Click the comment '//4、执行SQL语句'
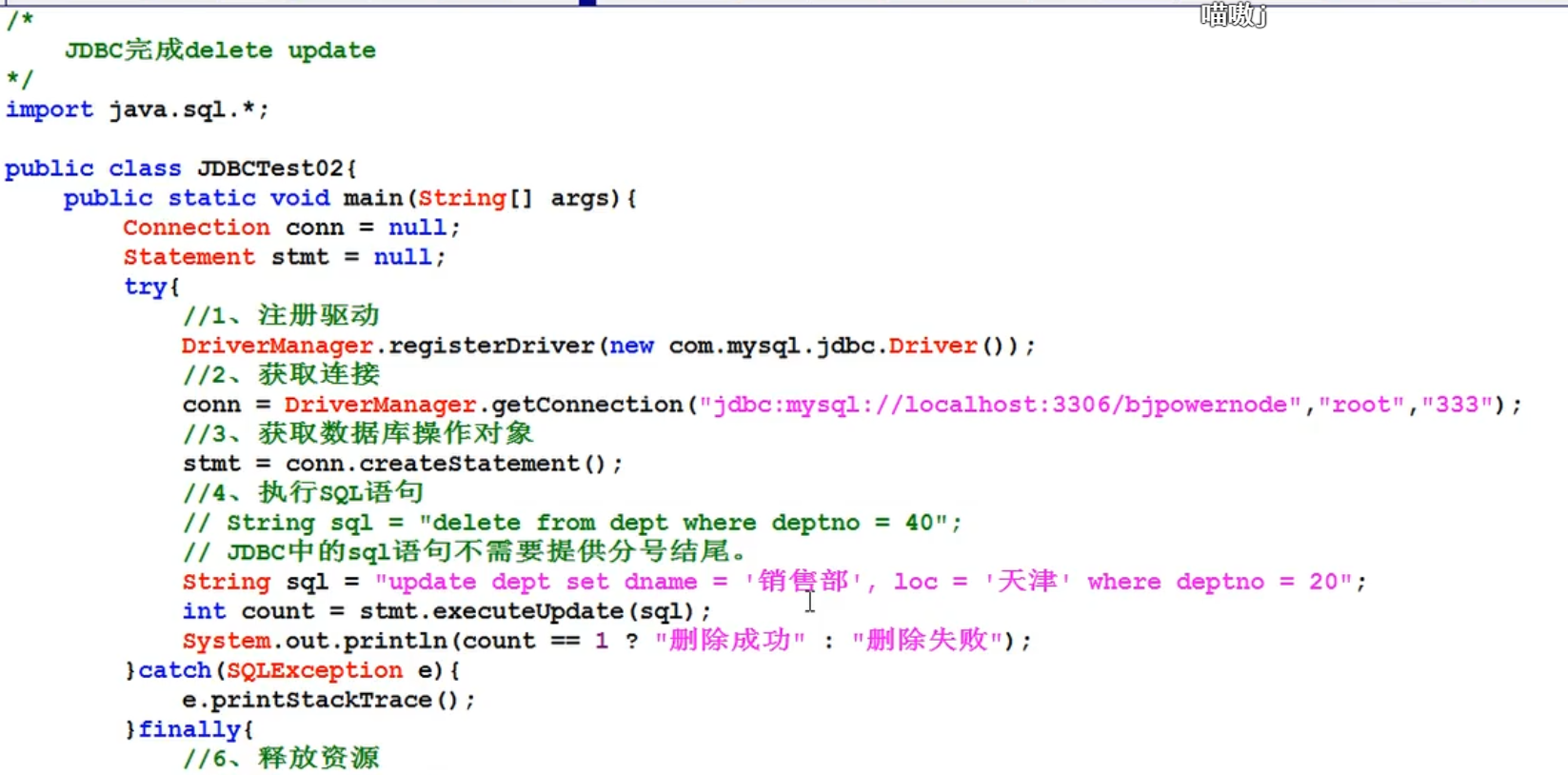The height and width of the screenshot is (775, 1568). [303, 492]
